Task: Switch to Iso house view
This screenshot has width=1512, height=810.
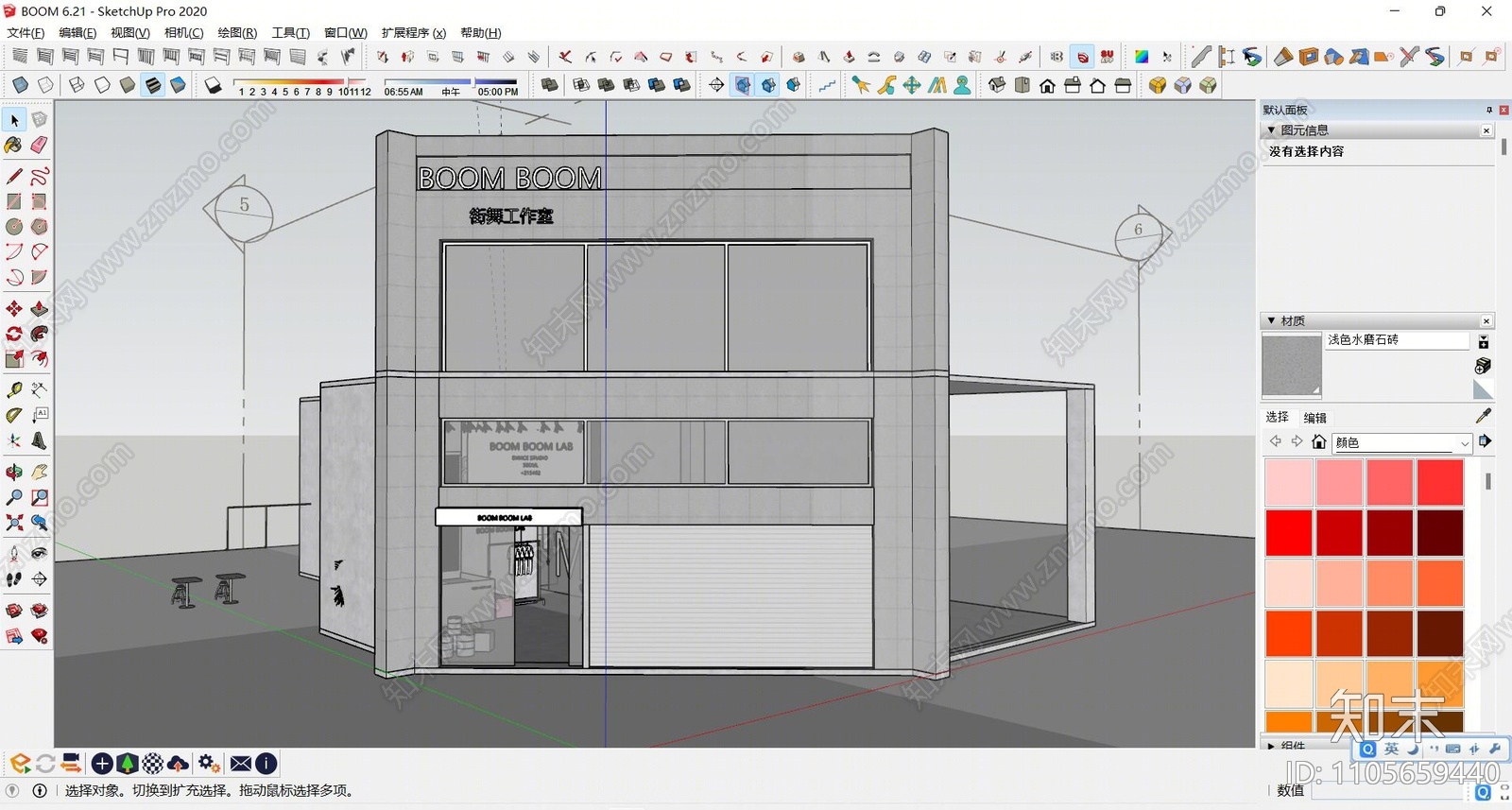Action: point(997,85)
